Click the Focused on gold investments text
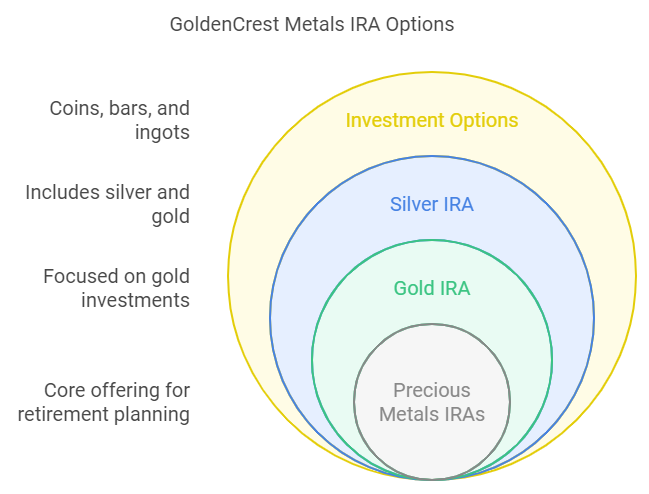649x494 pixels. tap(117, 288)
